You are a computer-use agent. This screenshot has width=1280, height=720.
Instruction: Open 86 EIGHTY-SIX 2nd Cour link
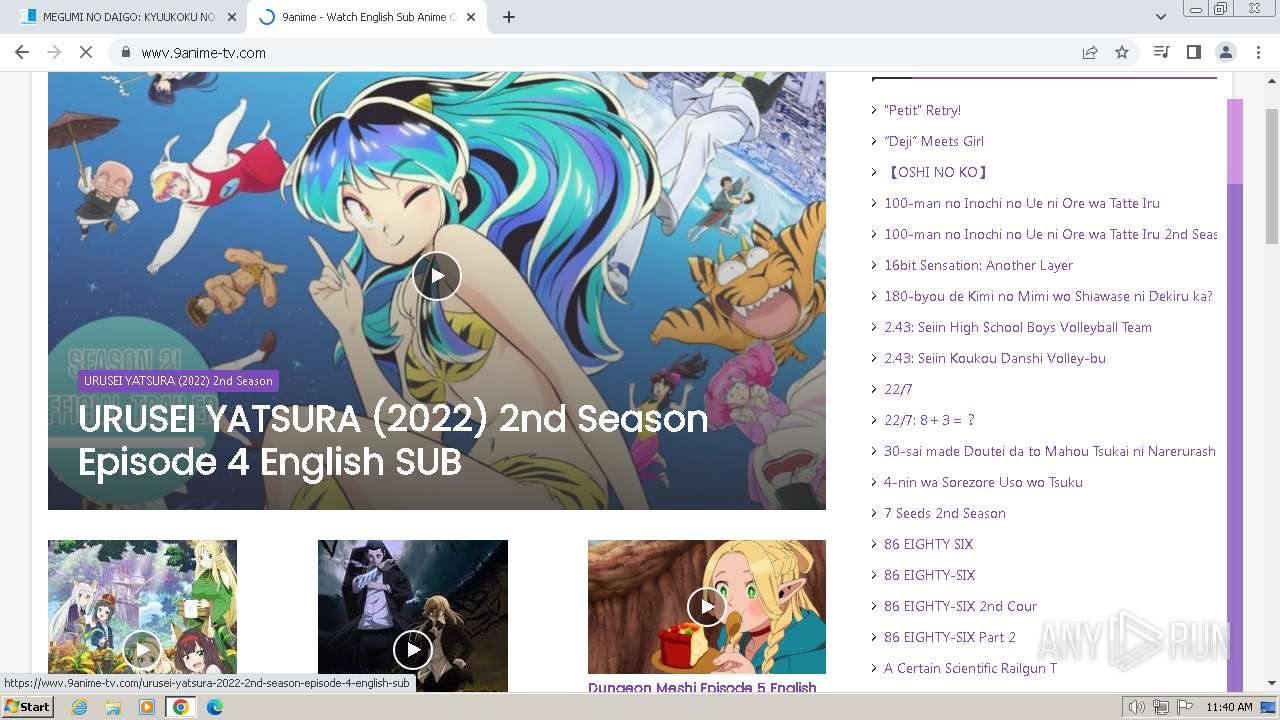[960, 606]
